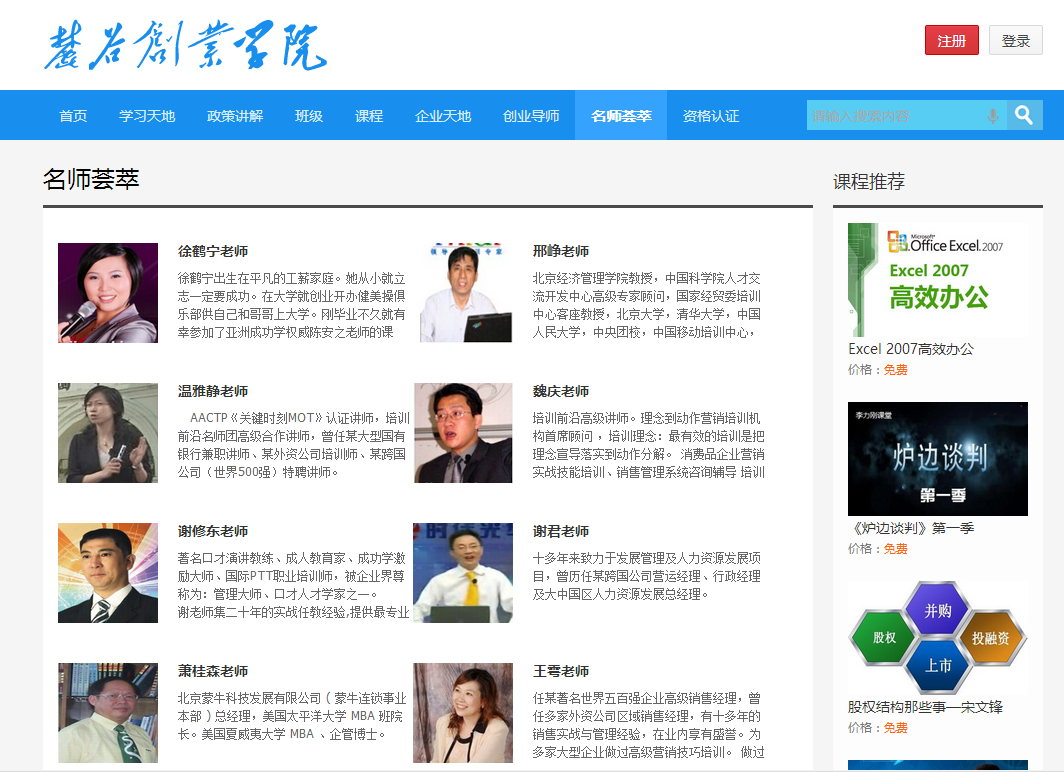Click 魏庆 teacher photo

[463, 433]
